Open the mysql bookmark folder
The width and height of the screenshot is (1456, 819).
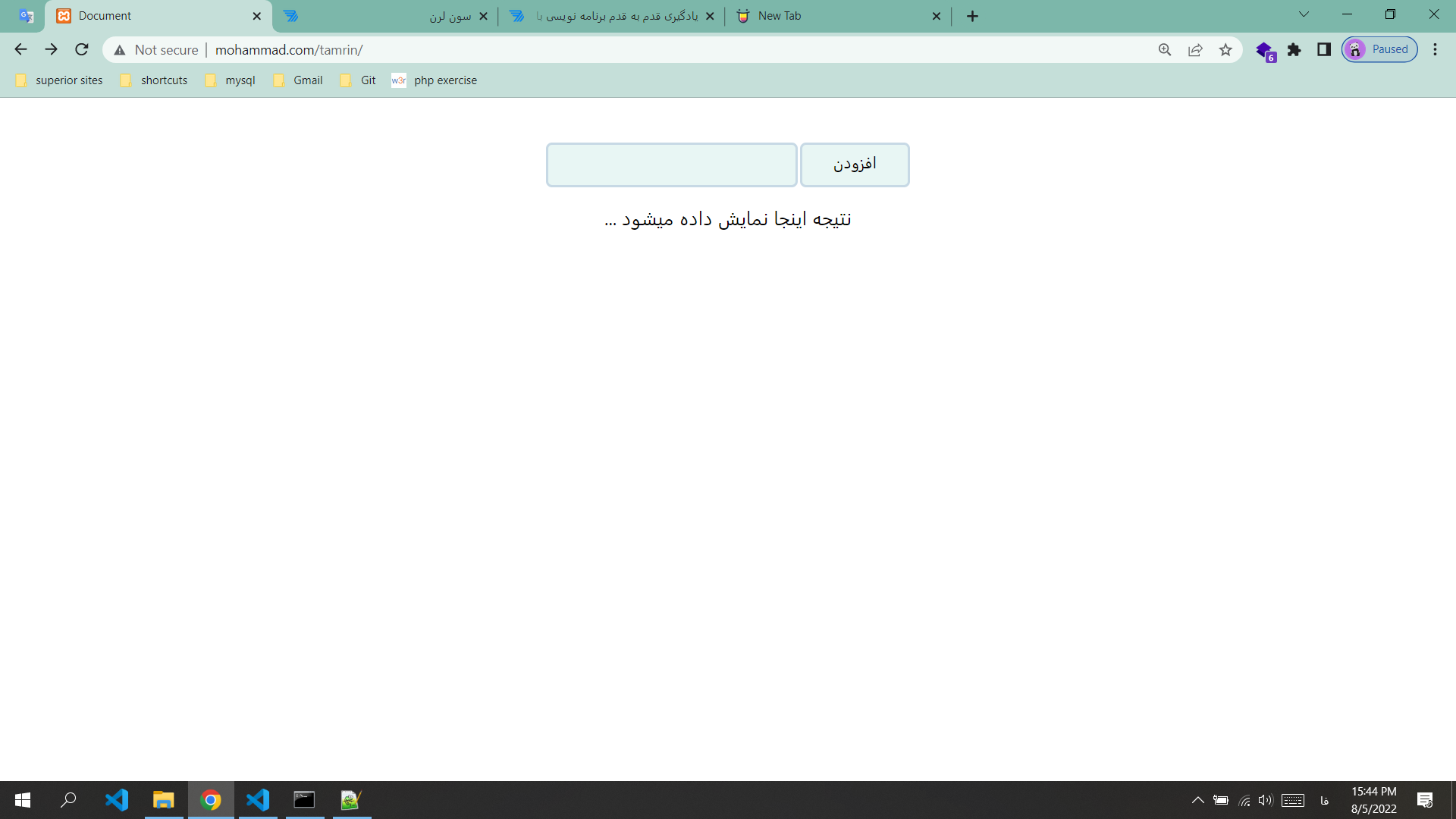231,80
